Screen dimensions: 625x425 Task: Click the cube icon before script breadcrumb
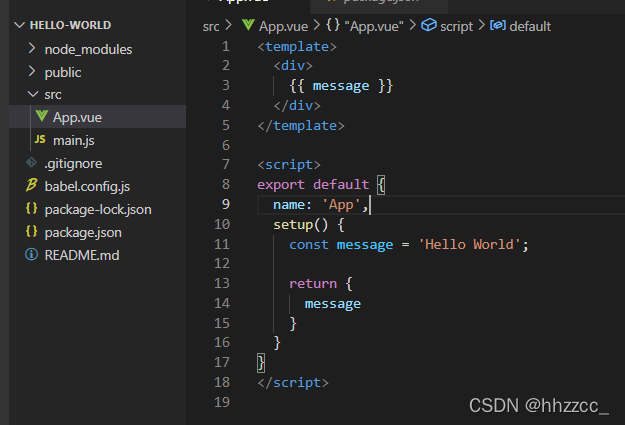tap(429, 25)
